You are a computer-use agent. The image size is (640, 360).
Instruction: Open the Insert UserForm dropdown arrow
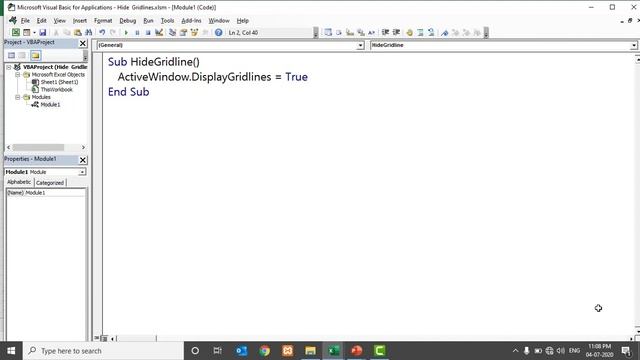click(34, 33)
